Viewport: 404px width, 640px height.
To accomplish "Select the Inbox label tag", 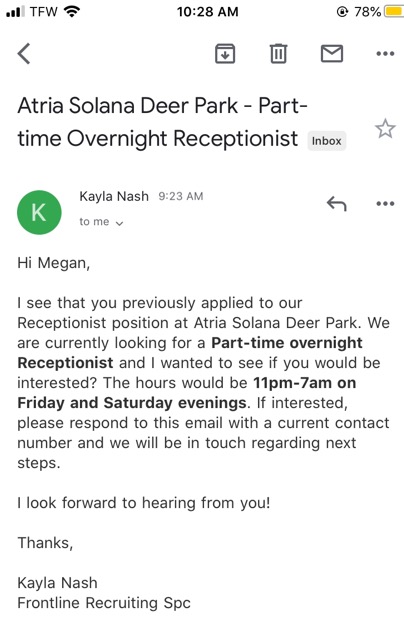I will 326,141.
